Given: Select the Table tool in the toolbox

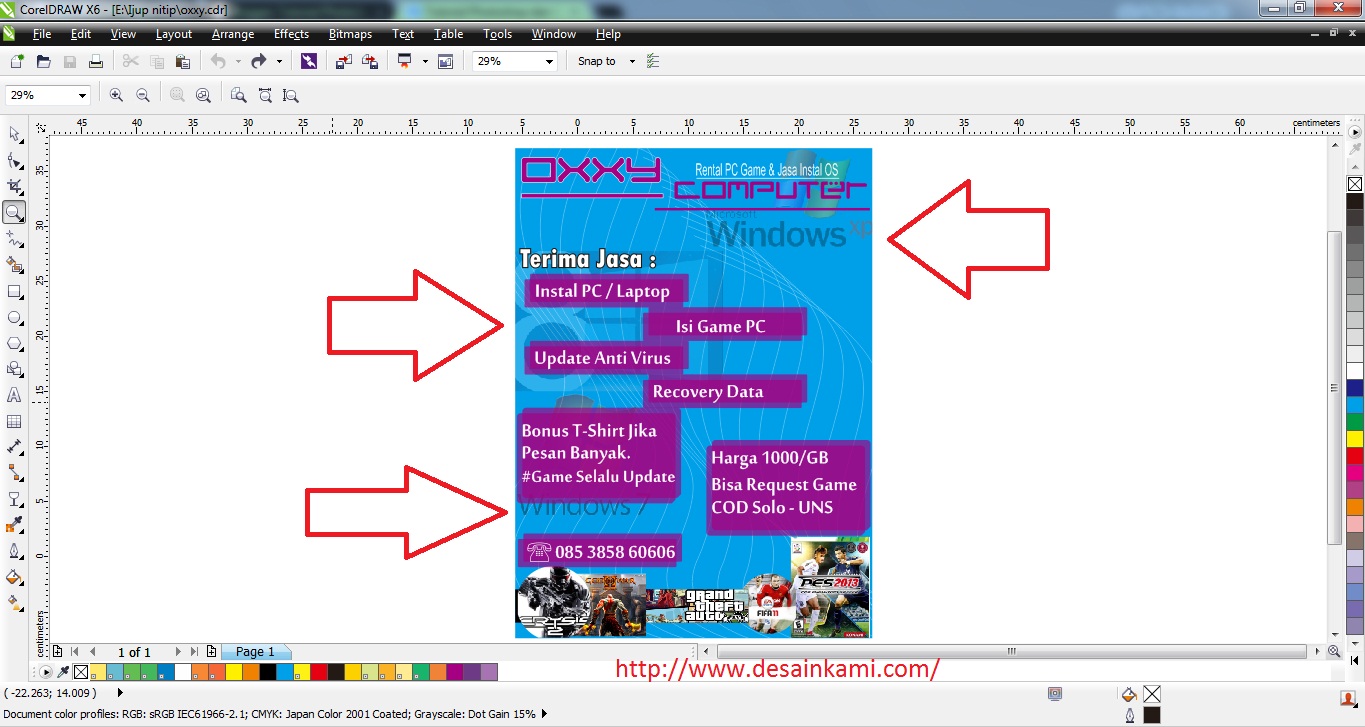Looking at the screenshot, I should (14, 421).
